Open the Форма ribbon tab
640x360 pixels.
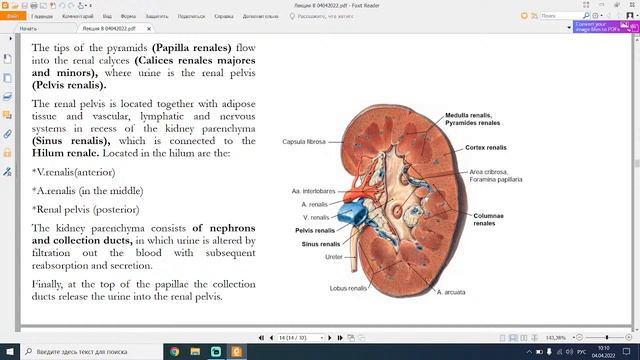(x=128, y=16)
